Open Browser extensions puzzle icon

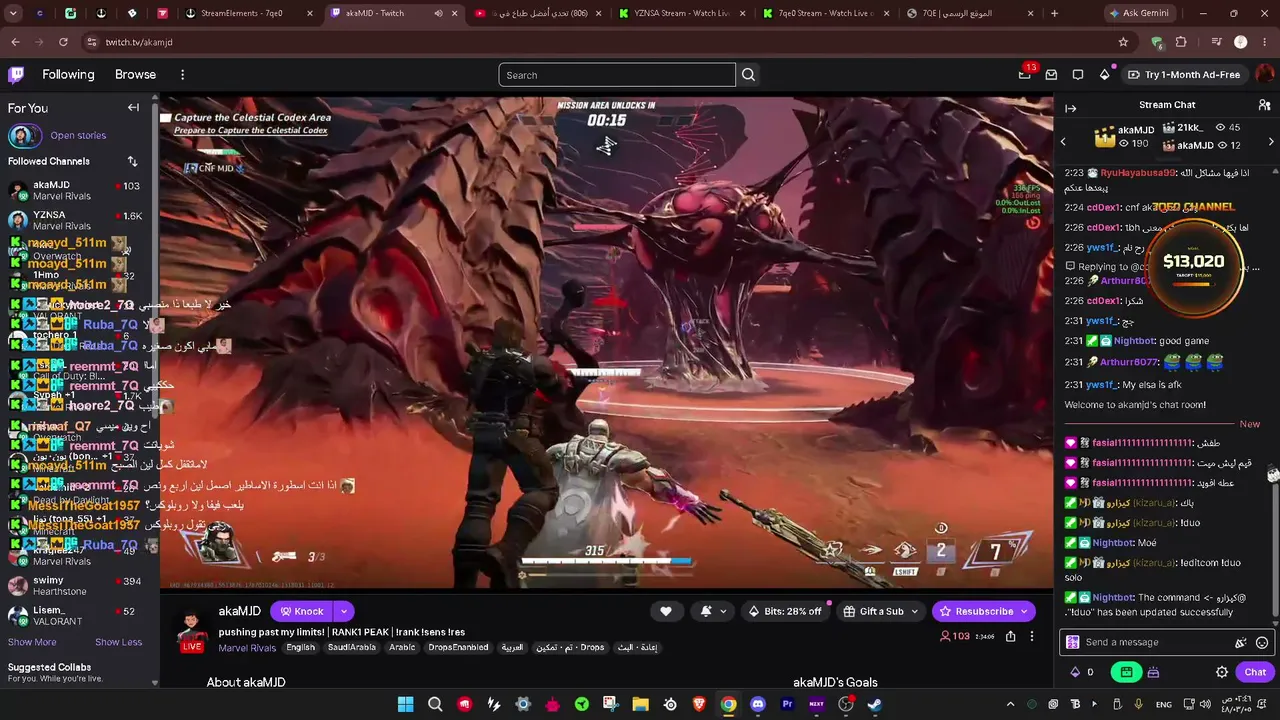click(1181, 42)
